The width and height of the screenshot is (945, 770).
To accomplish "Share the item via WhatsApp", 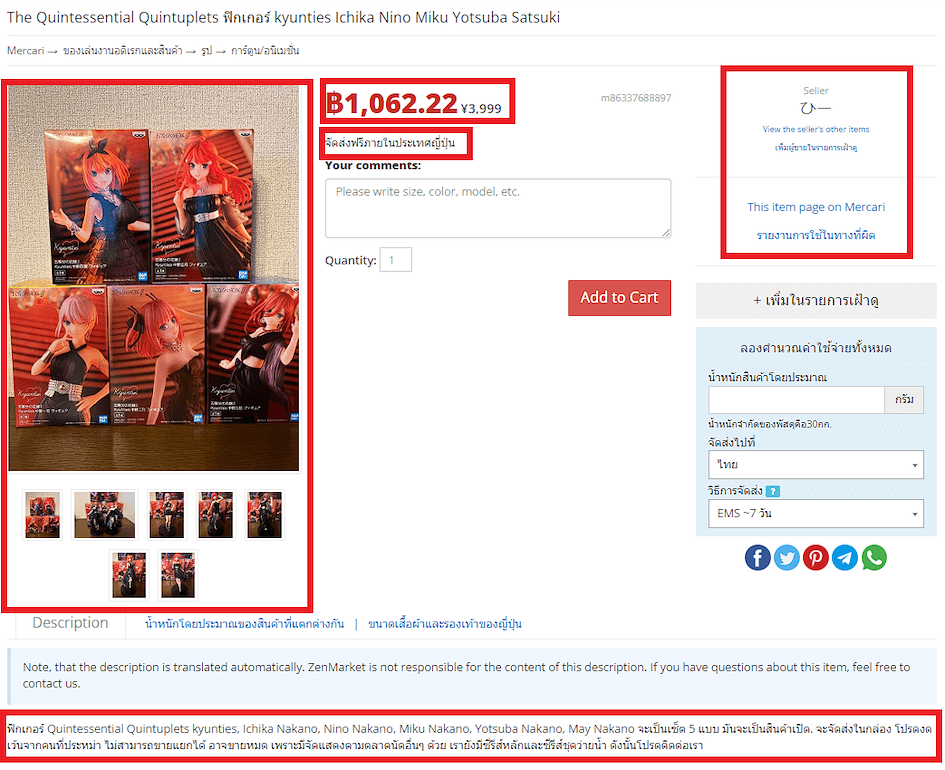I will 874,557.
